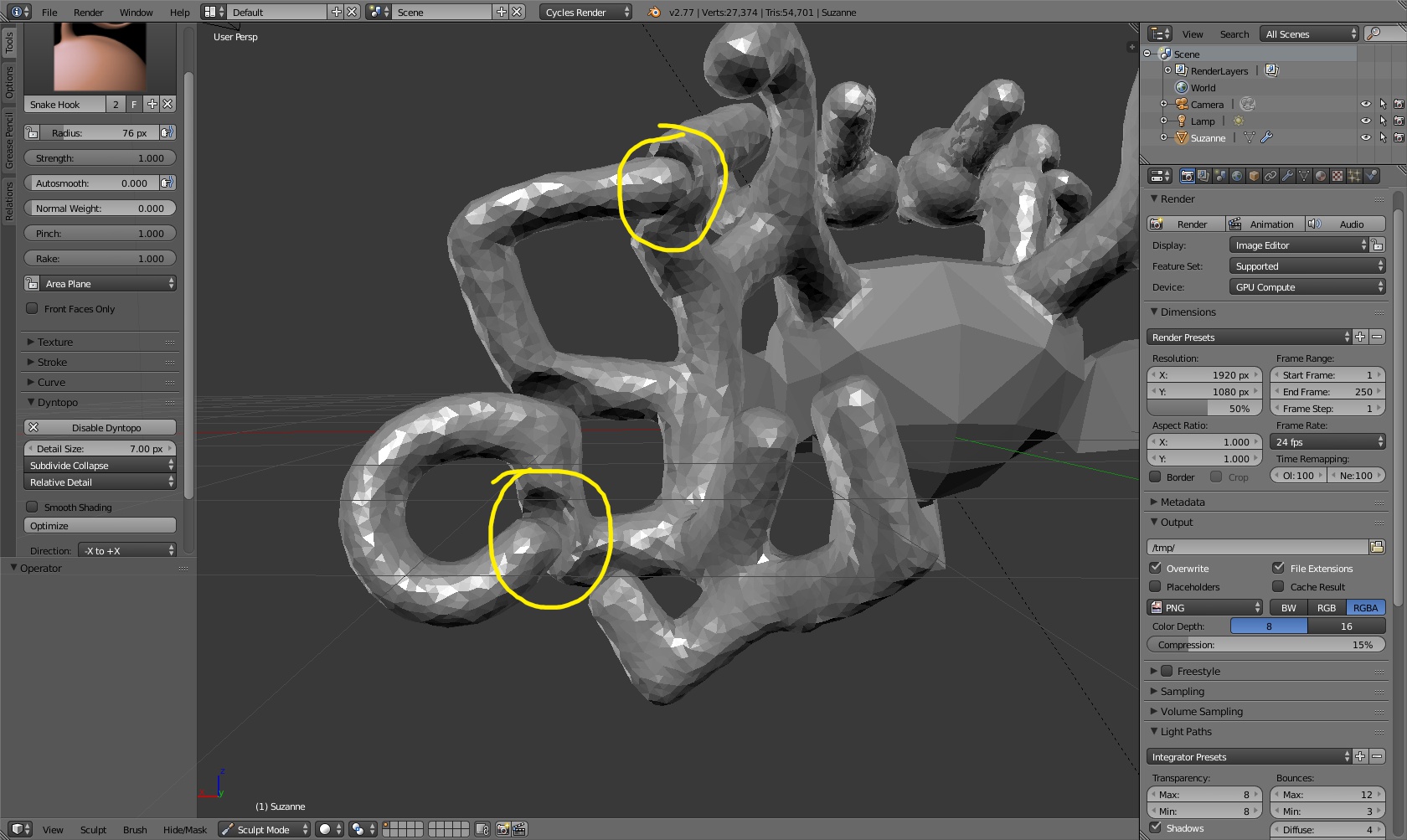
Task: Enable Smooth Shading checkbox
Action: pos(32,507)
